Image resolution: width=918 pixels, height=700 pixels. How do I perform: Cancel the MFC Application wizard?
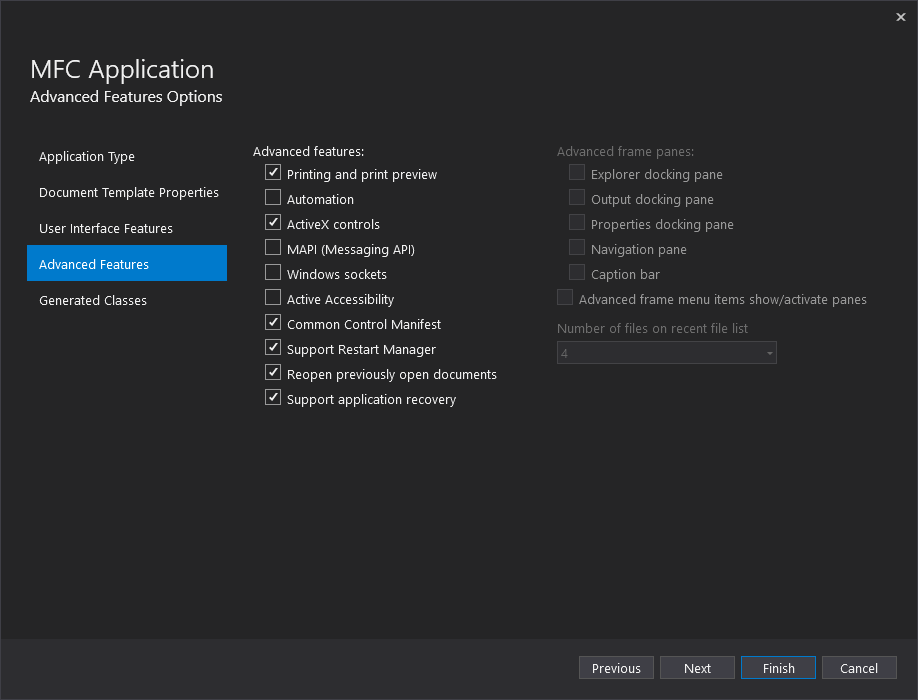(x=859, y=668)
